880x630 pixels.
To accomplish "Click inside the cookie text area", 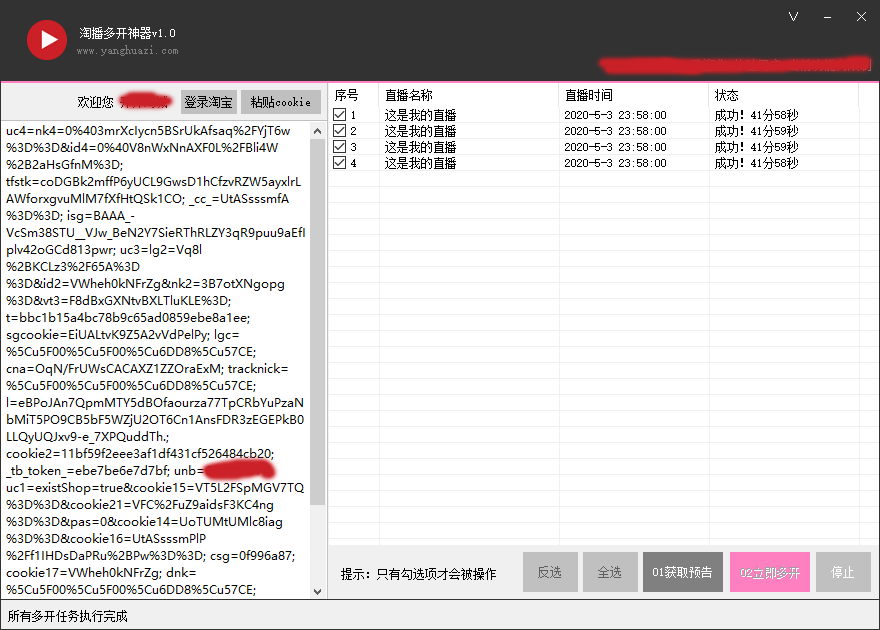I will coord(155,360).
